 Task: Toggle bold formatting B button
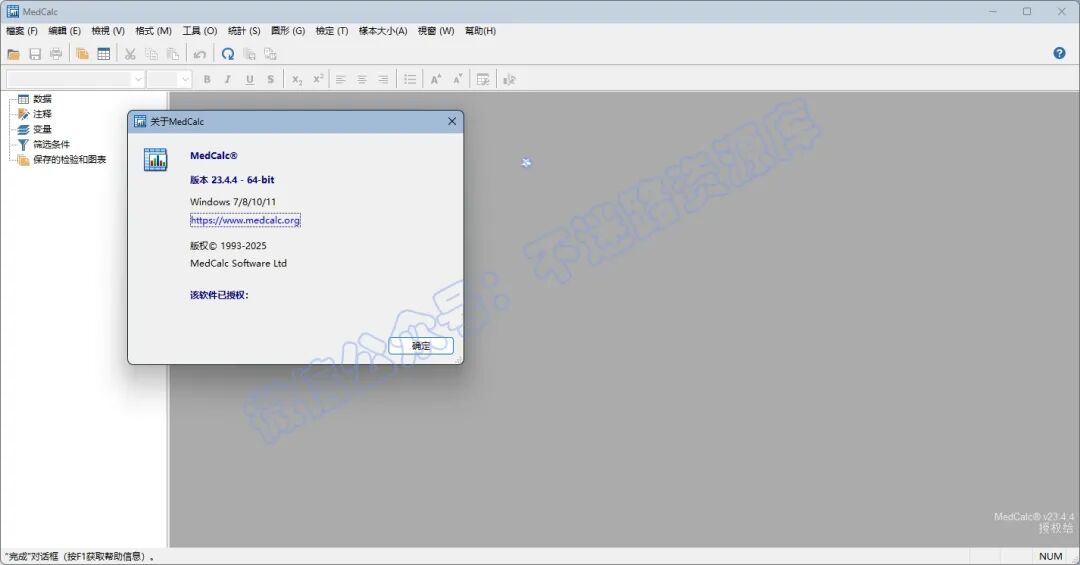point(207,79)
